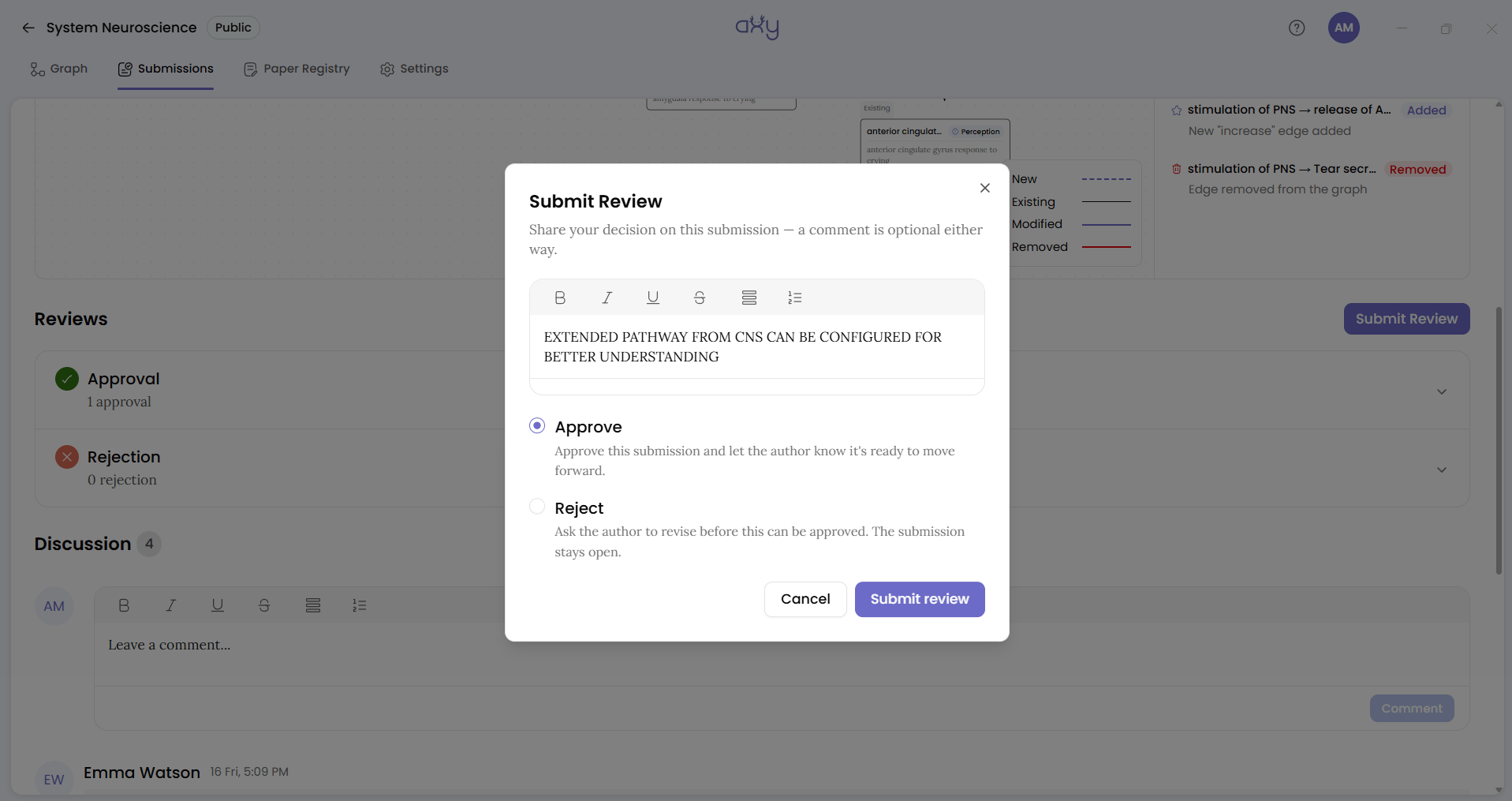Toggle bold in the Discussion comment toolbar
Viewport: 1512px width, 801px height.
click(124, 605)
